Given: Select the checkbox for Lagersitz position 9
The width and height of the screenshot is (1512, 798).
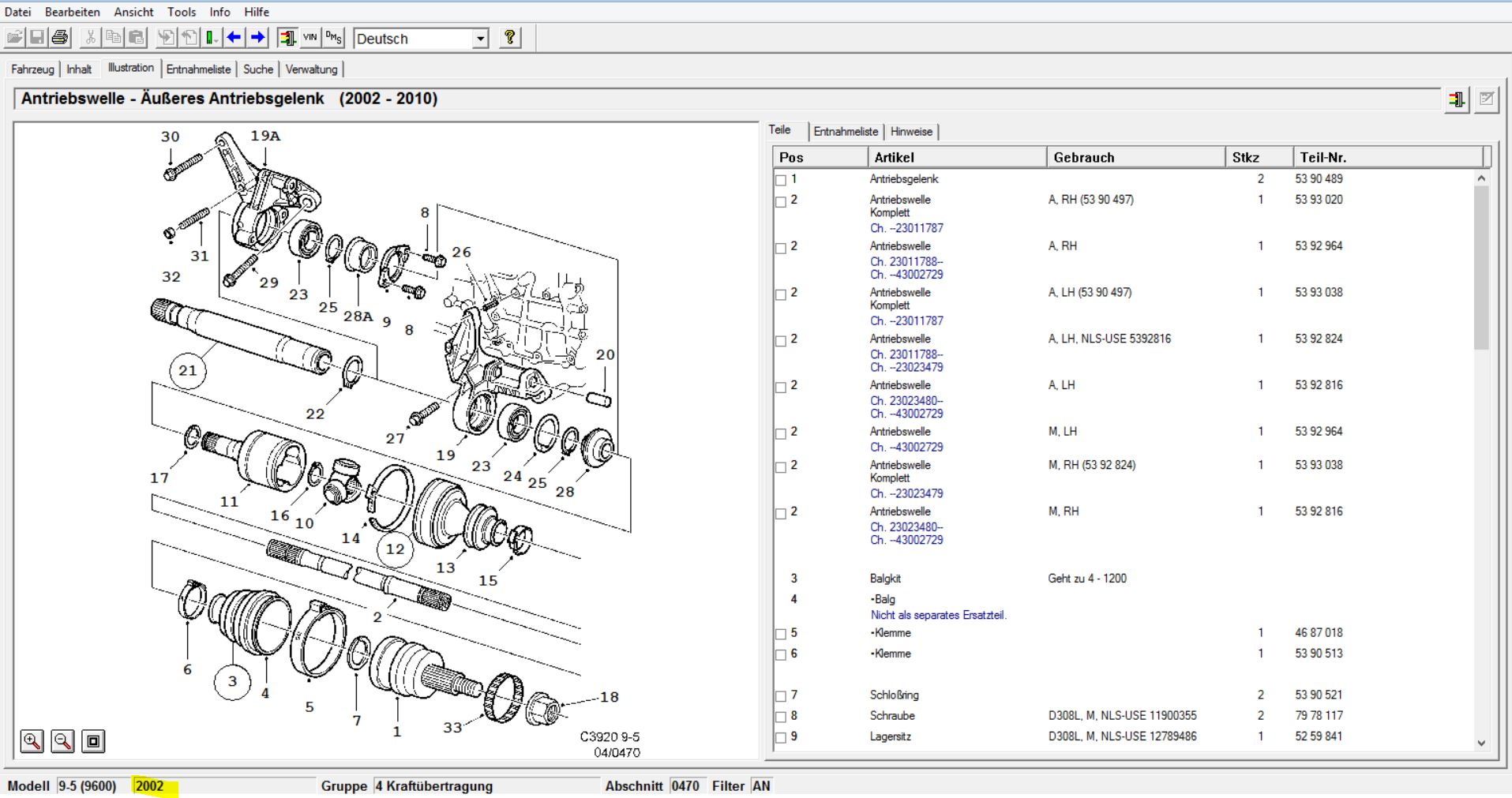Looking at the screenshot, I should click(781, 737).
